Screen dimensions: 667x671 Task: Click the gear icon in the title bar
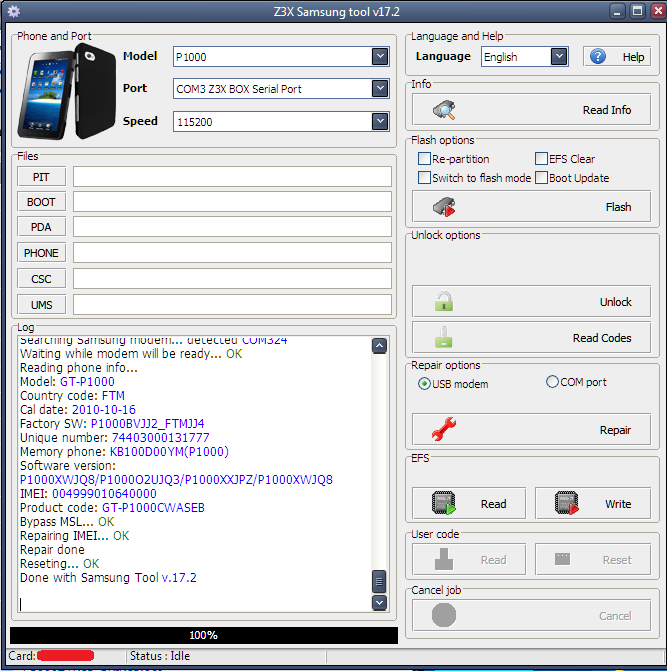pos(14,12)
